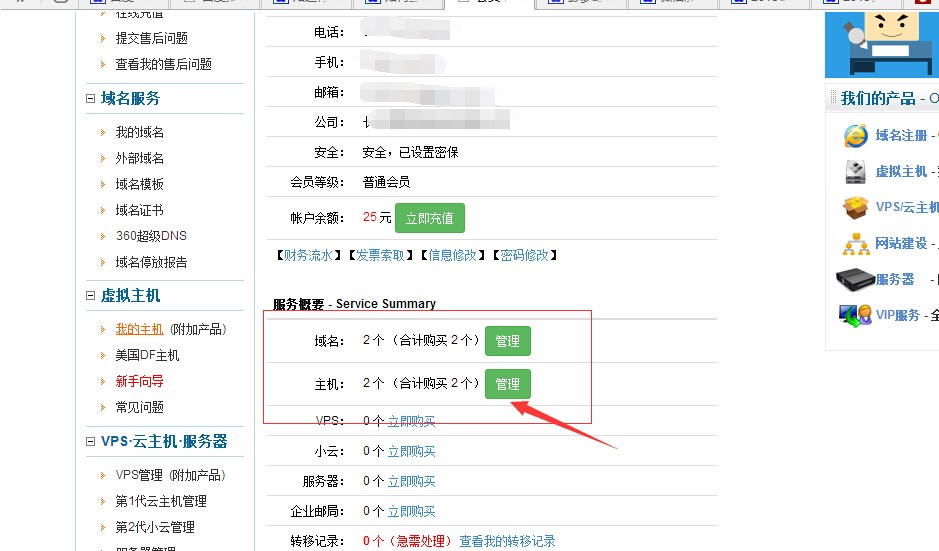Click 管理 button next to 域名
939x551 pixels.
coord(507,341)
